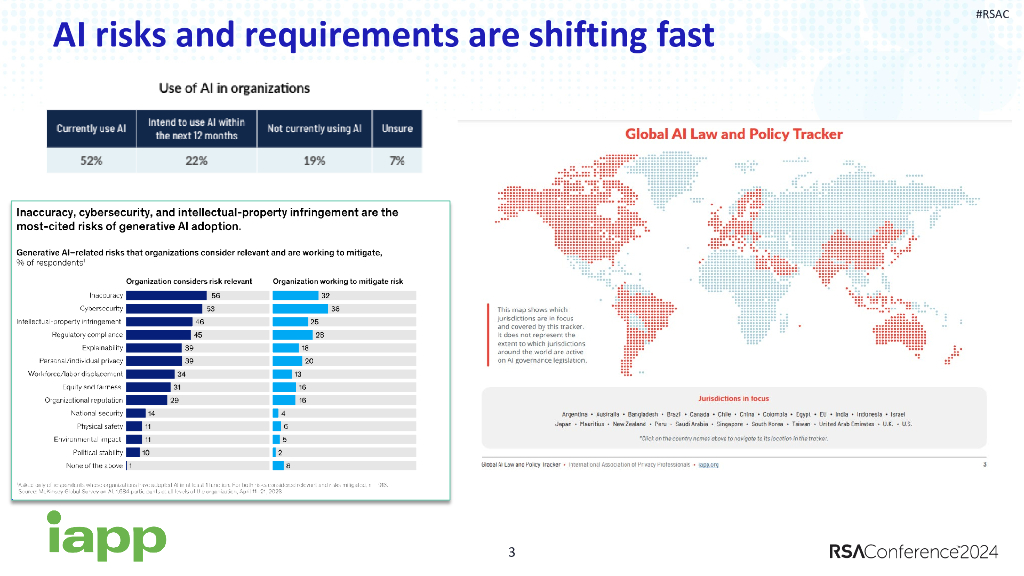
Task: Open the iapp.org link in map footer
Action: (x=709, y=465)
